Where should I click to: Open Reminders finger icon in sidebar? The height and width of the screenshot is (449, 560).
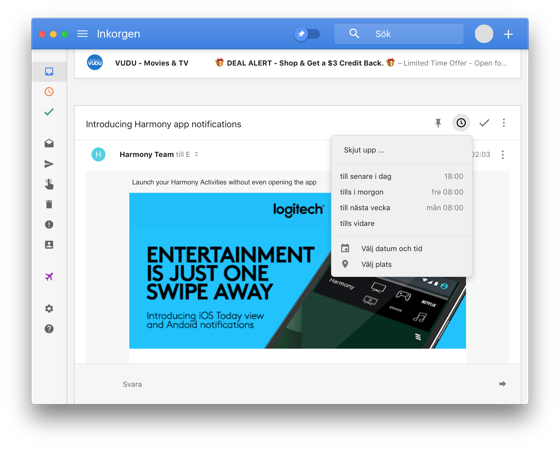pyautogui.click(x=49, y=184)
